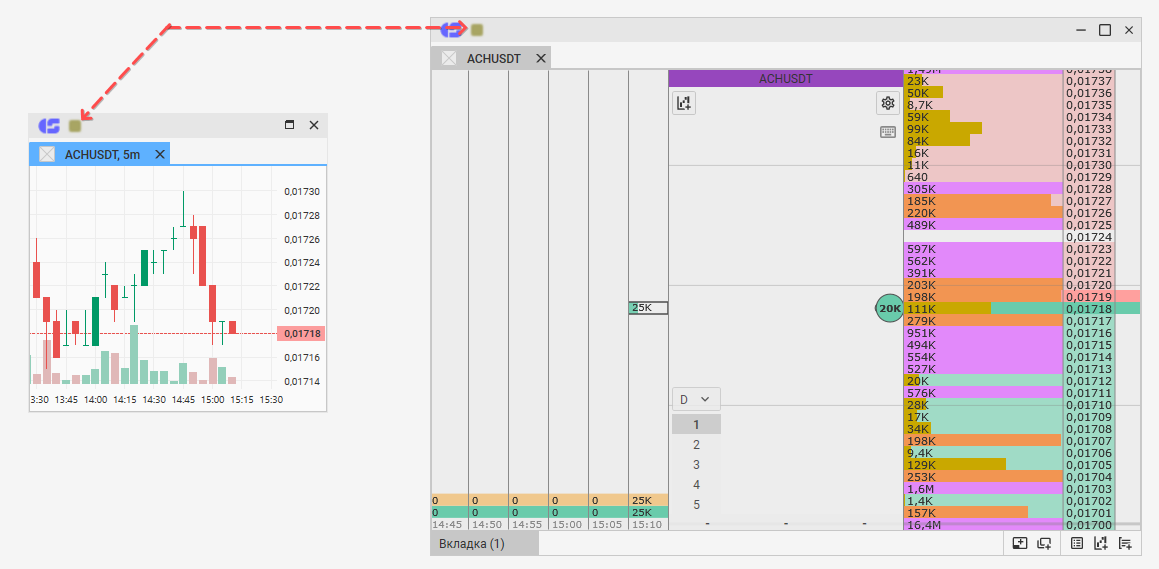The image size is (1159, 569).
Task: Click the 14:45 time label on chart axis
Action: 183,399
